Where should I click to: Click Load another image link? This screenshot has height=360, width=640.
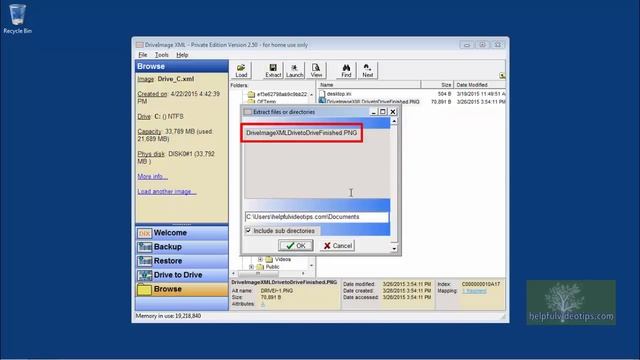[x=167, y=191]
